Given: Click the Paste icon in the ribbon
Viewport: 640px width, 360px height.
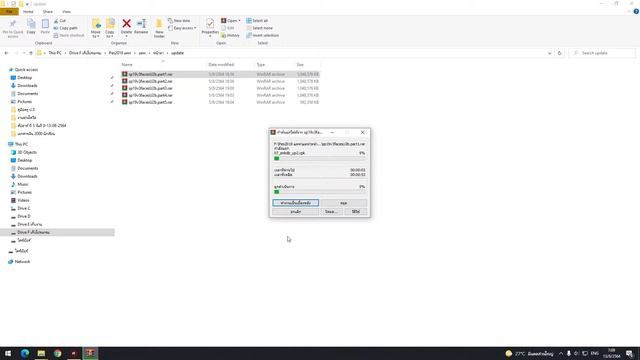Looking at the screenshot, I should 45,27.
